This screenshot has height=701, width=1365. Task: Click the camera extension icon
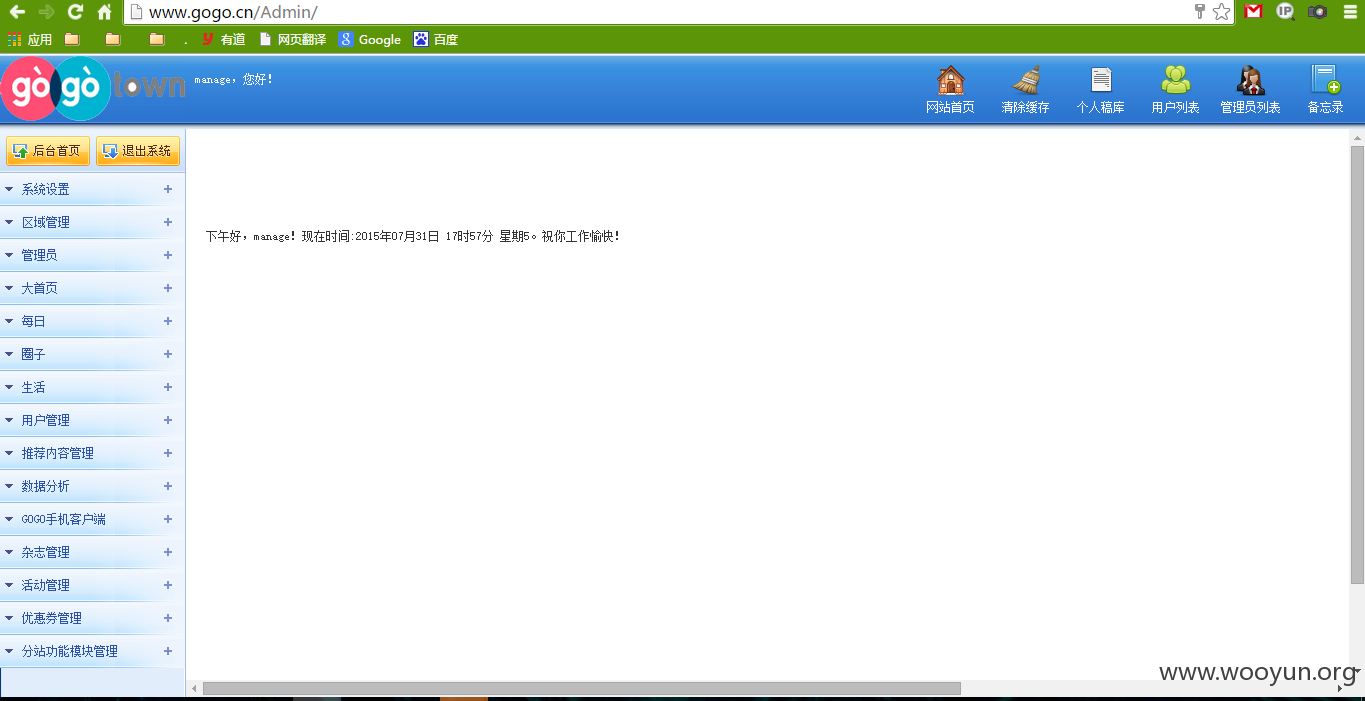pos(1318,12)
